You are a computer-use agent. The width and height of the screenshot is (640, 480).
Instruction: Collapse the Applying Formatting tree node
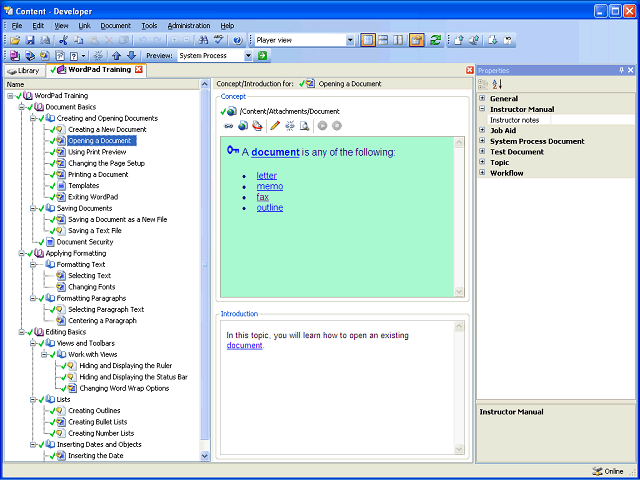pos(22,253)
